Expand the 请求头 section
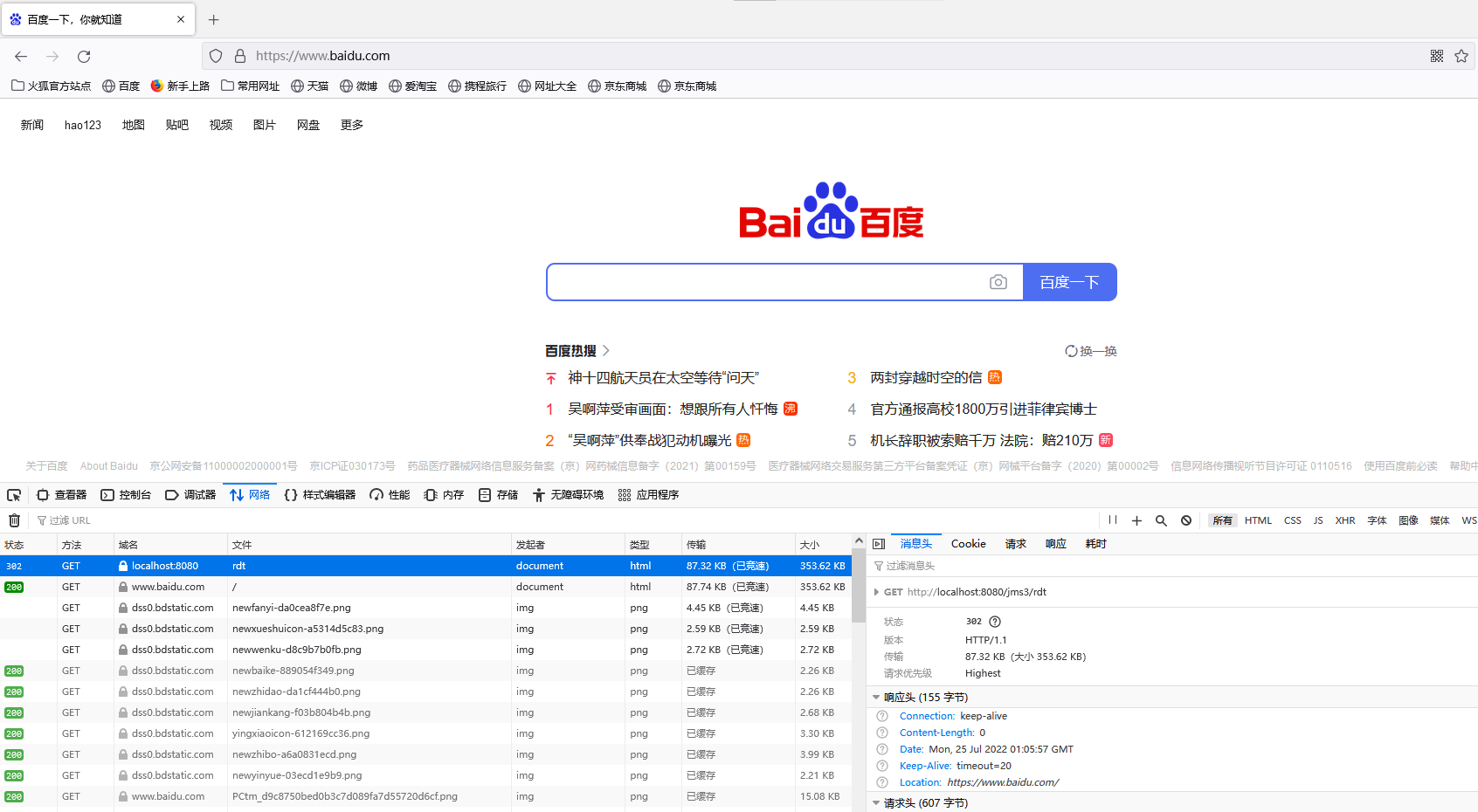The height and width of the screenshot is (812, 1478). click(x=876, y=802)
